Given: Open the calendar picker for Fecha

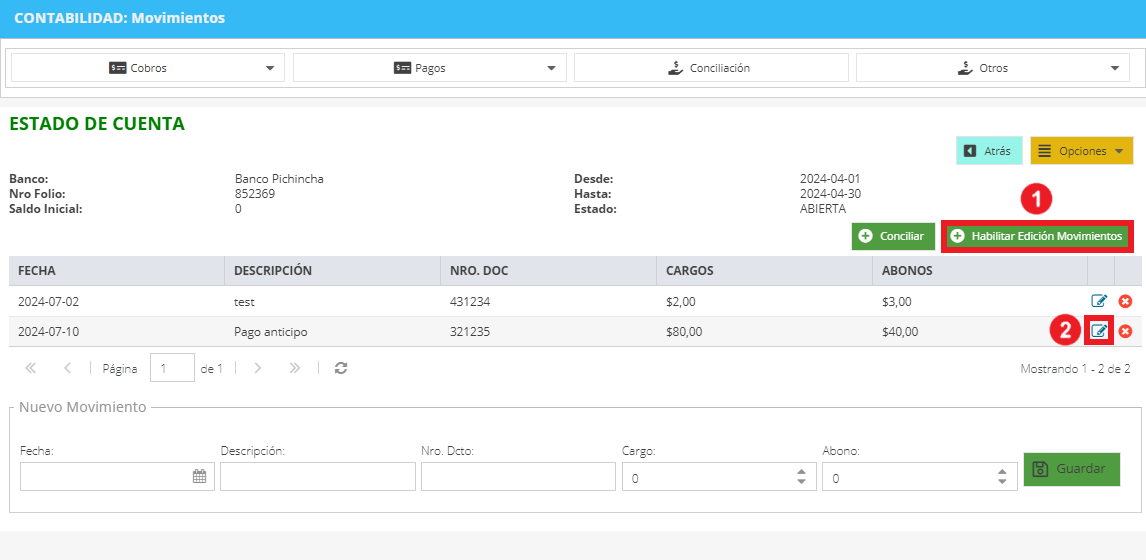Looking at the screenshot, I should [199, 477].
